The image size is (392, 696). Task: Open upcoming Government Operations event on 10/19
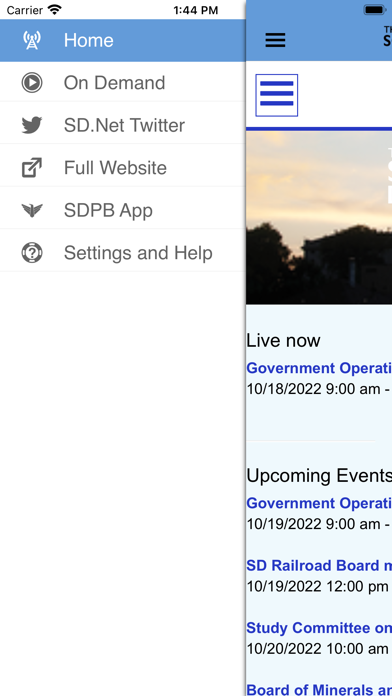click(319, 503)
